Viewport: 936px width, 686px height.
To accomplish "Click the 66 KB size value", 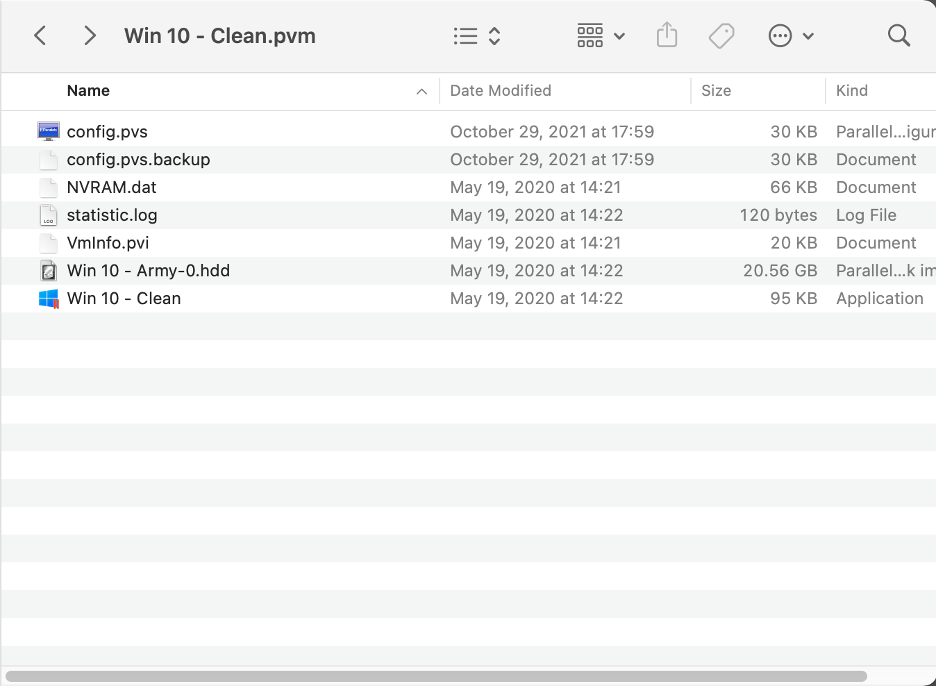I will [x=793, y=187].
